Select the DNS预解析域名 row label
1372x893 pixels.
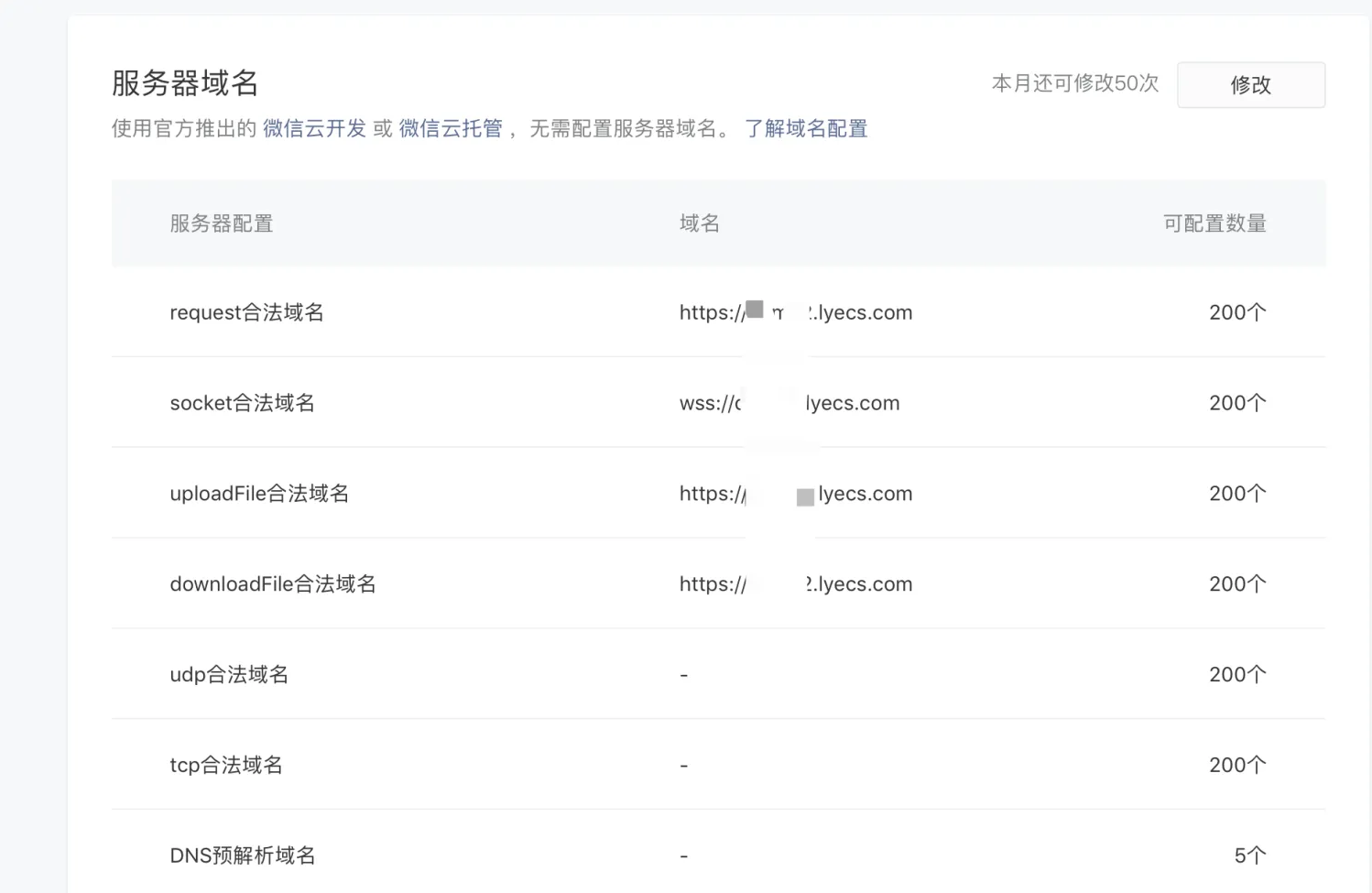(x=243, y=855)
